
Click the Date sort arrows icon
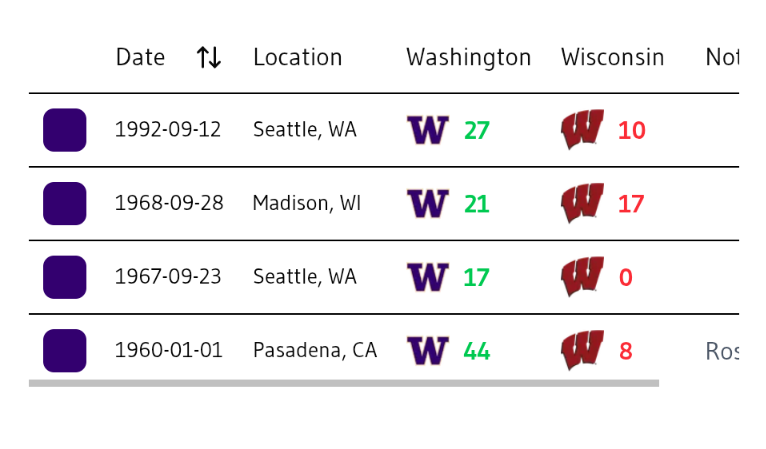(209, 57)
